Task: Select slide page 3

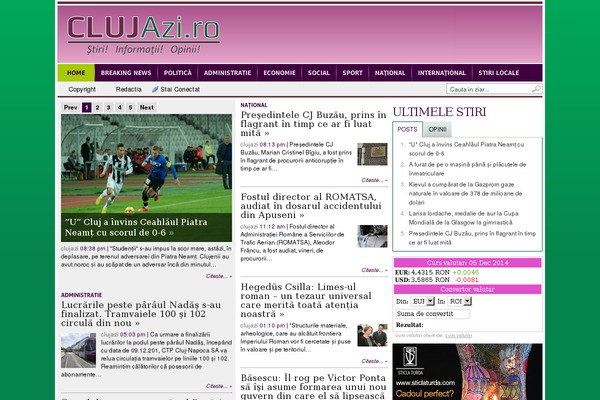Action: tap(109, 108)
